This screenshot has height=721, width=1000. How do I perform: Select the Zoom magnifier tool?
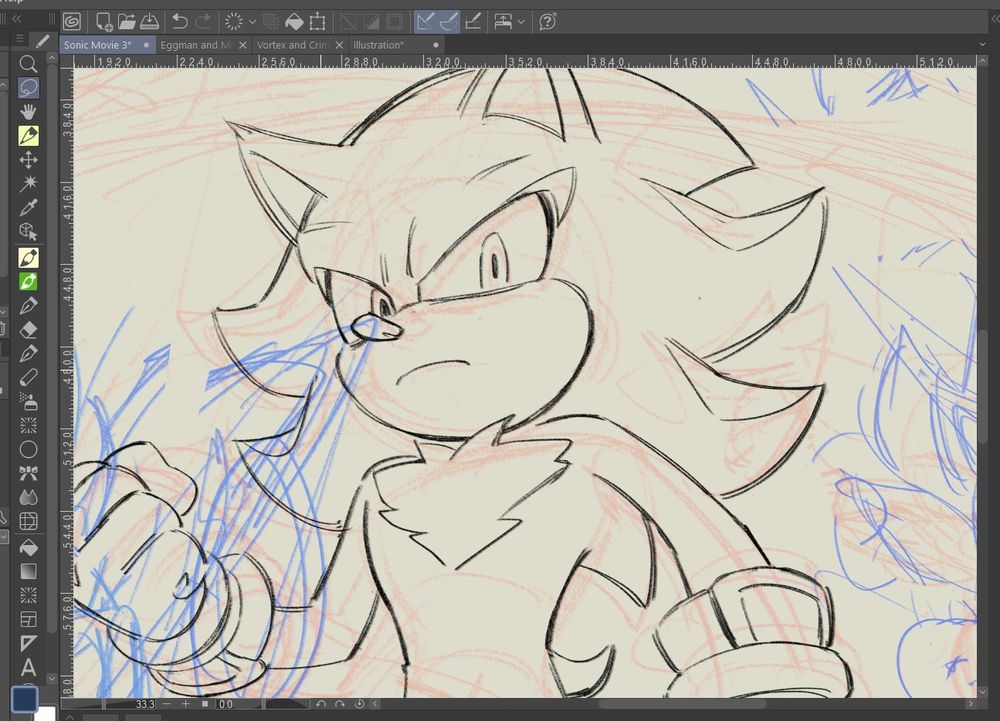coord(28,63)
